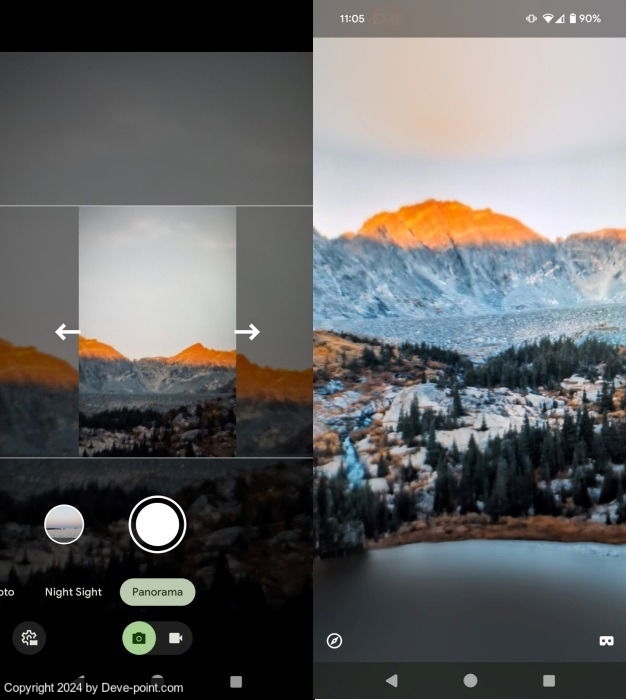Select the partially visible Photo mode
The width and height of the screenshot is (626, 700).
click(7, 592)
